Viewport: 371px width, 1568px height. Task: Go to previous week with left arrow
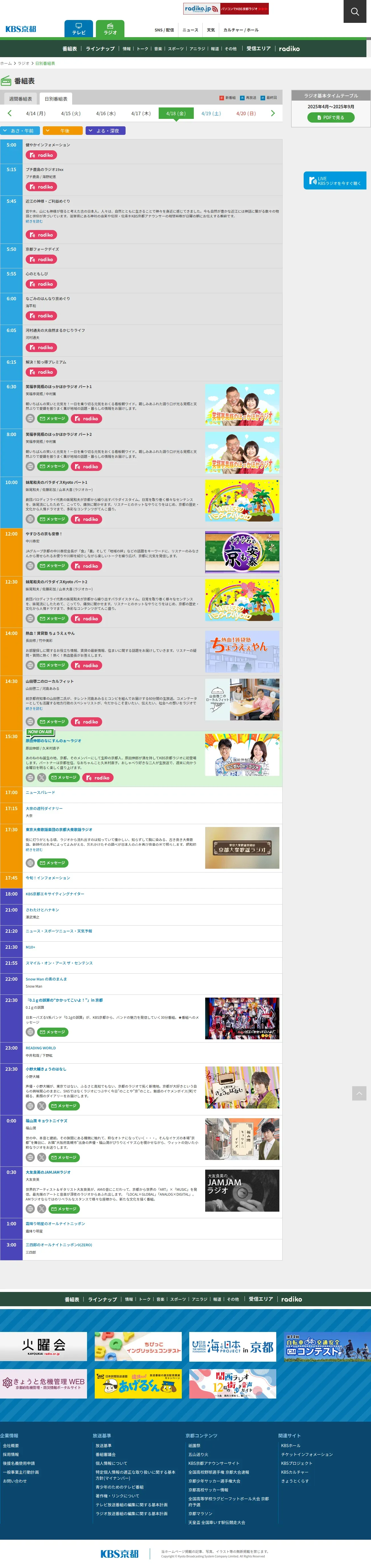point(9,113)
